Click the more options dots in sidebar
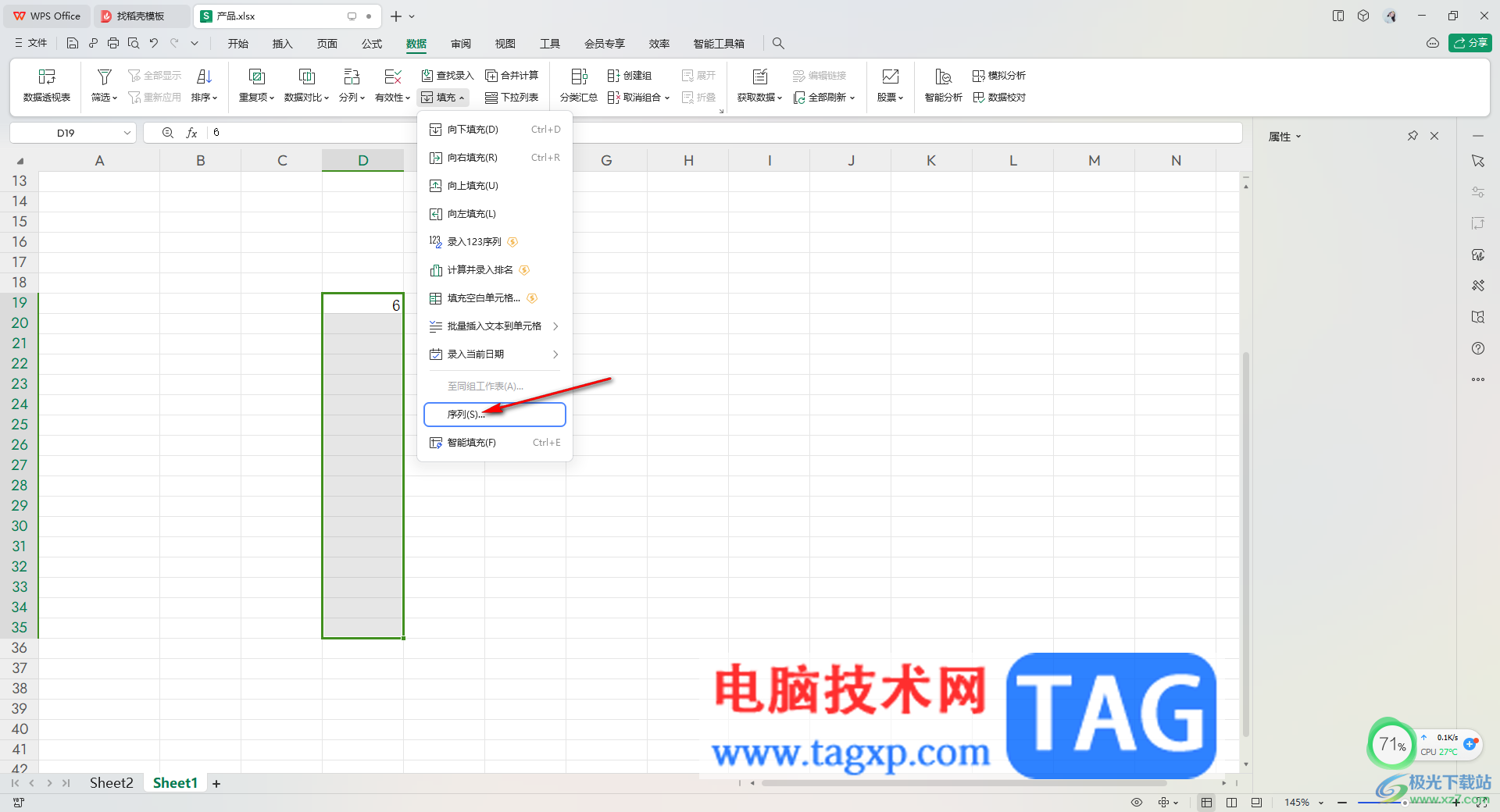Viewport: 1500px width, 812px height. [1478, 379]
